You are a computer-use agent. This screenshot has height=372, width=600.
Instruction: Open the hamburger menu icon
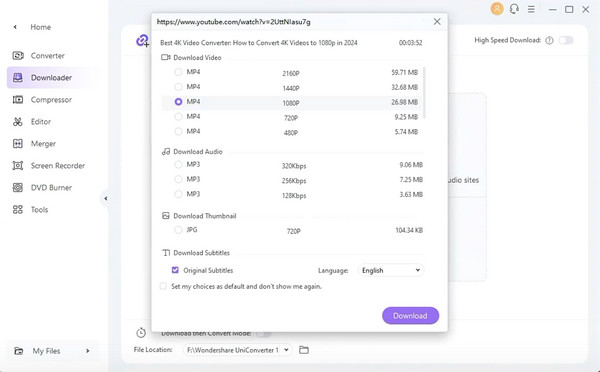click(x=531, y=9)
